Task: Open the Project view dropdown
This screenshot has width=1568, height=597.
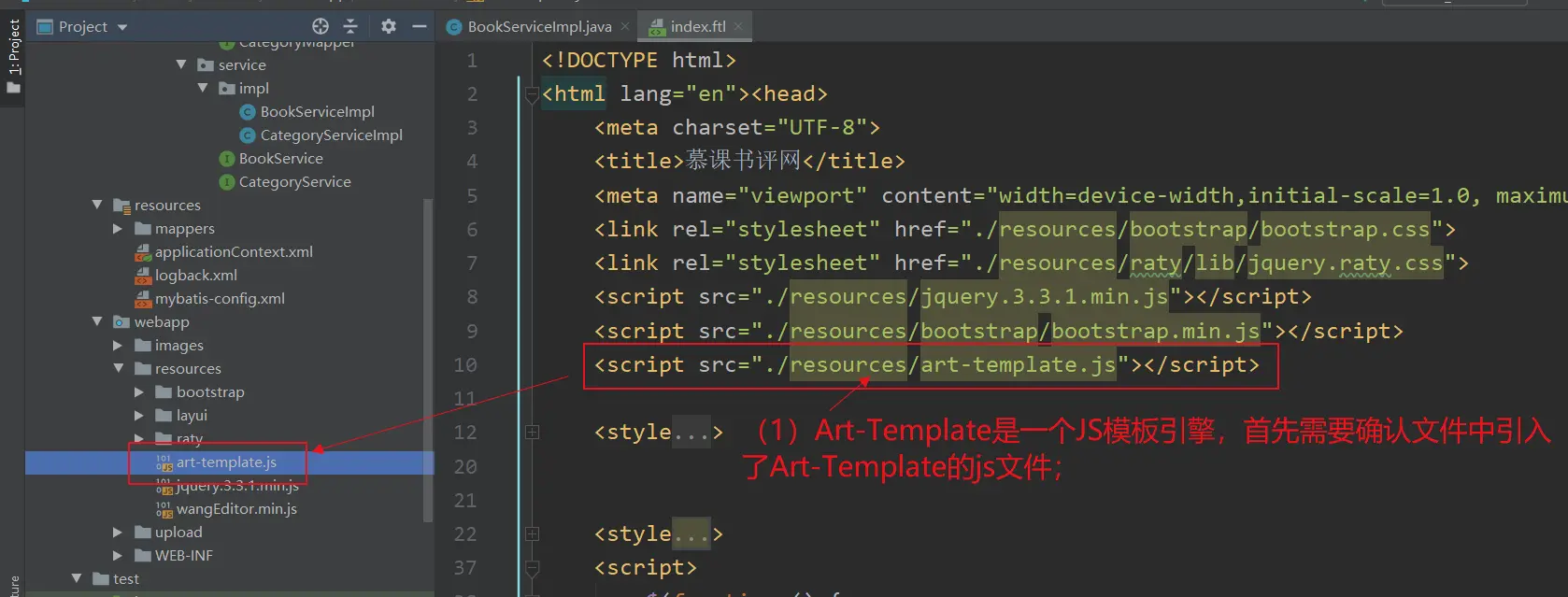Action: 122,27
